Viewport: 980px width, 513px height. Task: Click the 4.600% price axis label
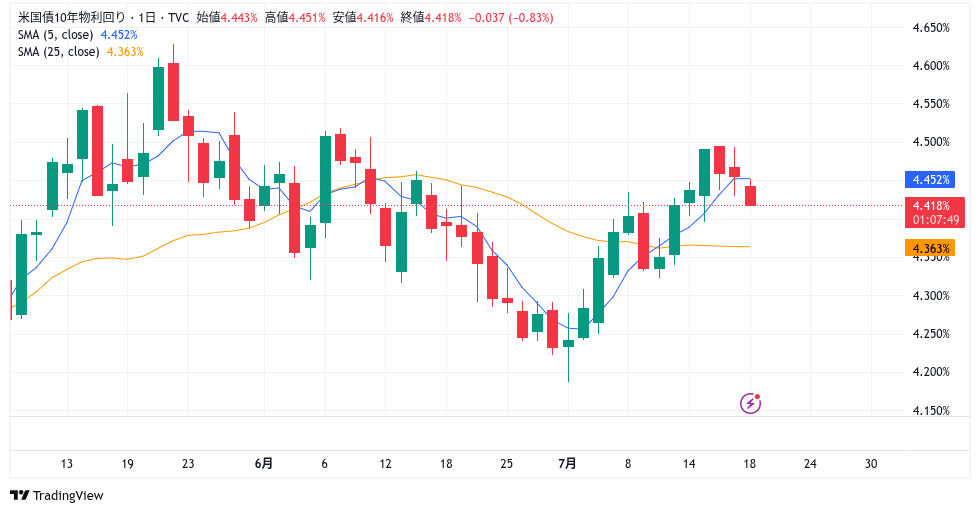(x=931, y=66)
